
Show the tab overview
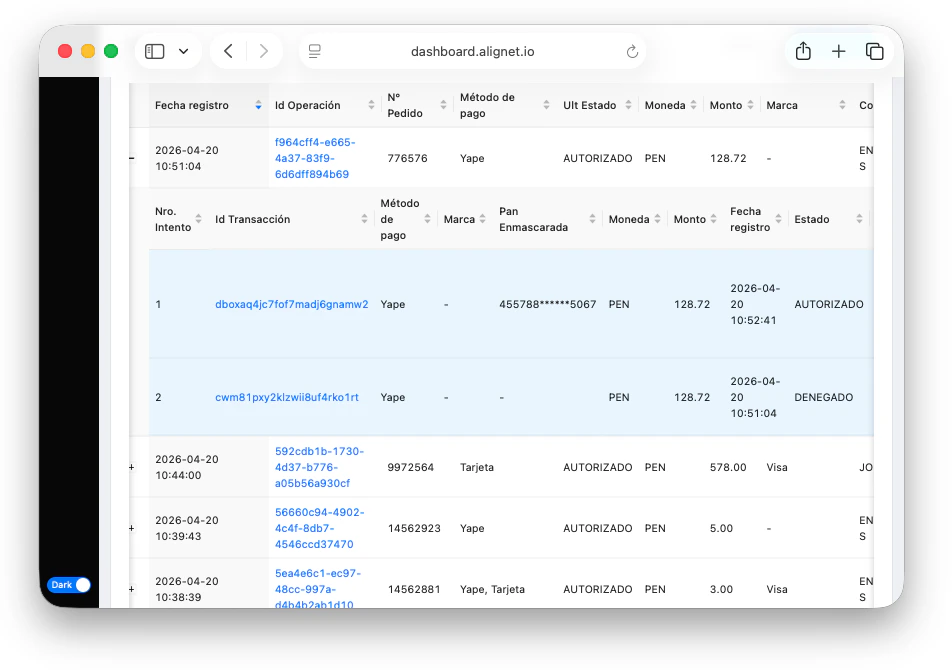[x=874, y=51]
